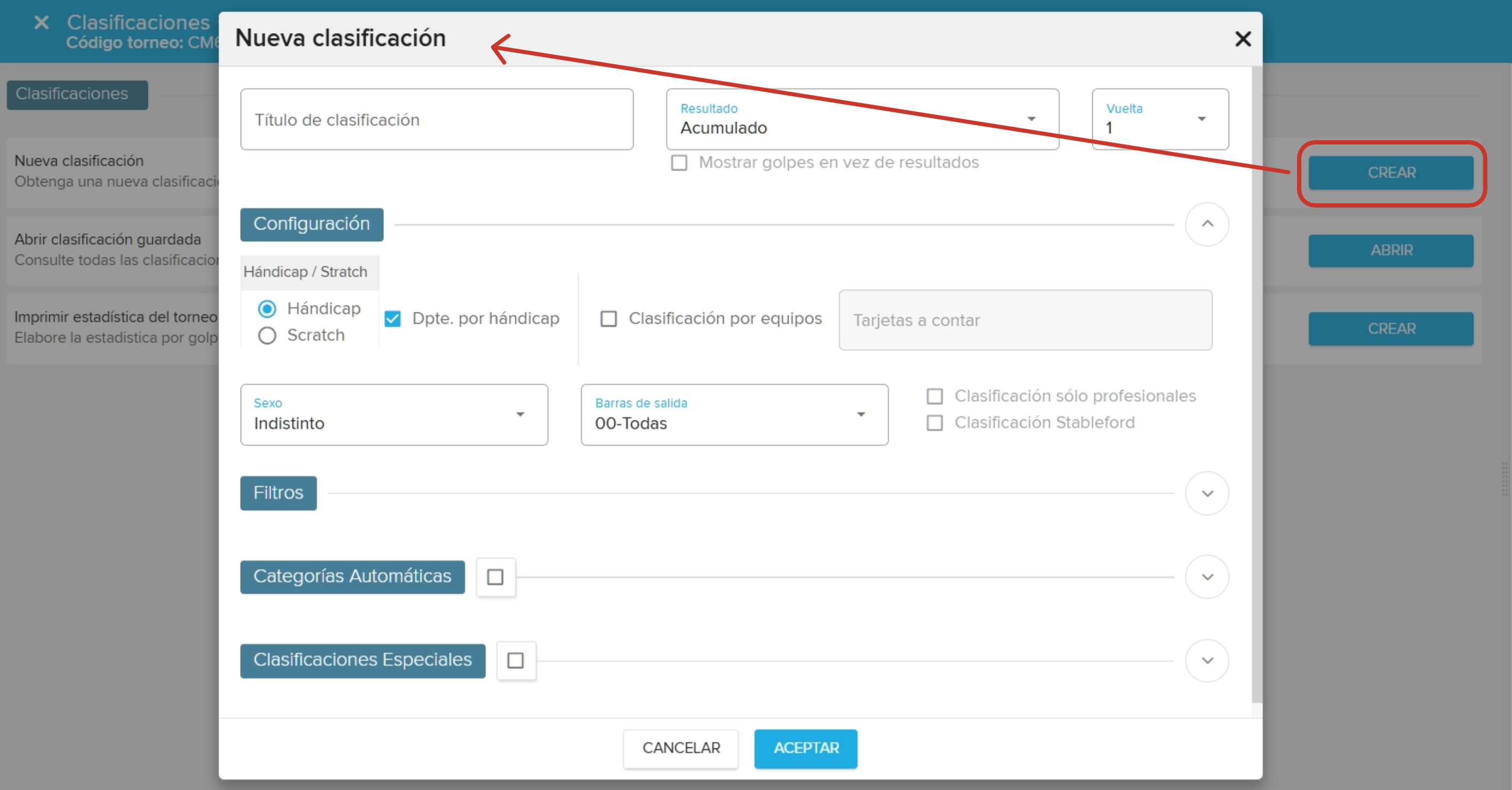The height and width of the screenshot is (790, 1512).
Task: Open the Barras de salida dropdown
Action: point(734,415)
